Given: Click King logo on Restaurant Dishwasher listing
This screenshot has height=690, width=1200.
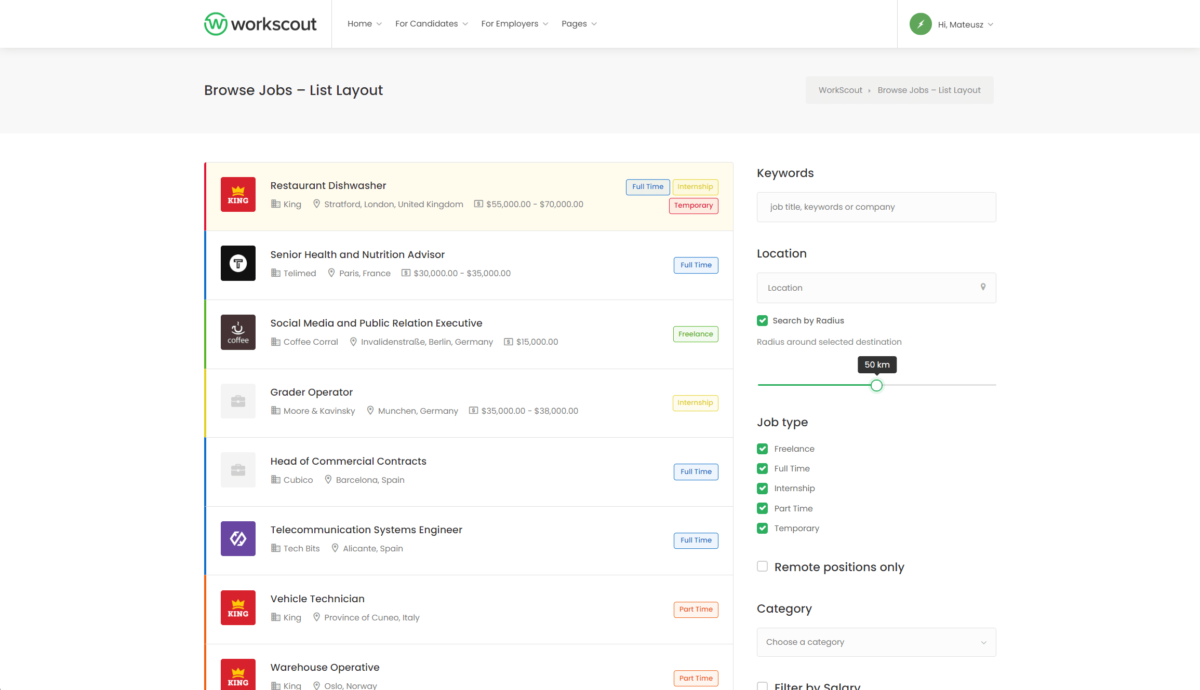Looking at the screenshot, I should click(x=238, y=194).
